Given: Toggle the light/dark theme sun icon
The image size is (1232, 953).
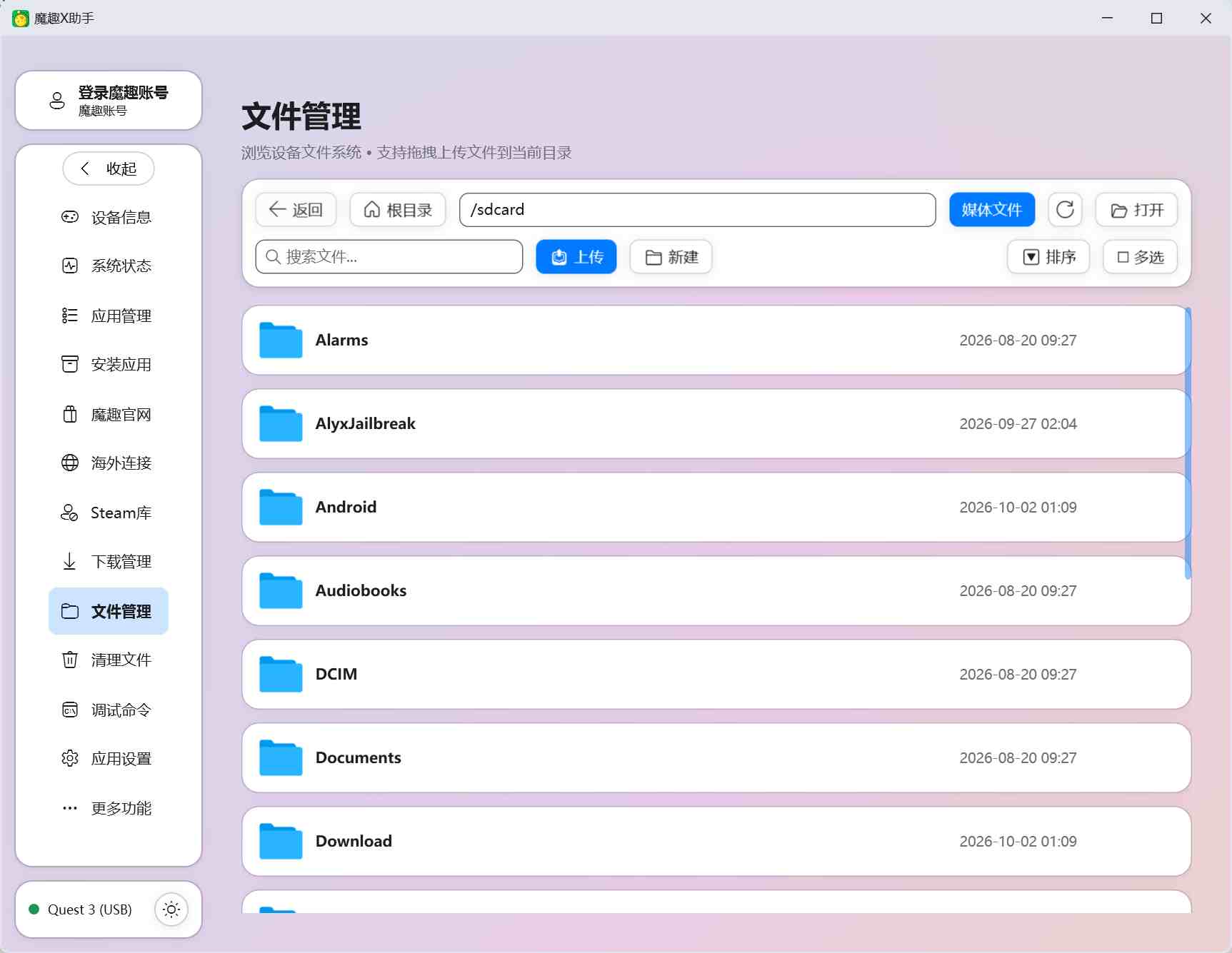Looking at the screenshot, I should tap(171, 909).
